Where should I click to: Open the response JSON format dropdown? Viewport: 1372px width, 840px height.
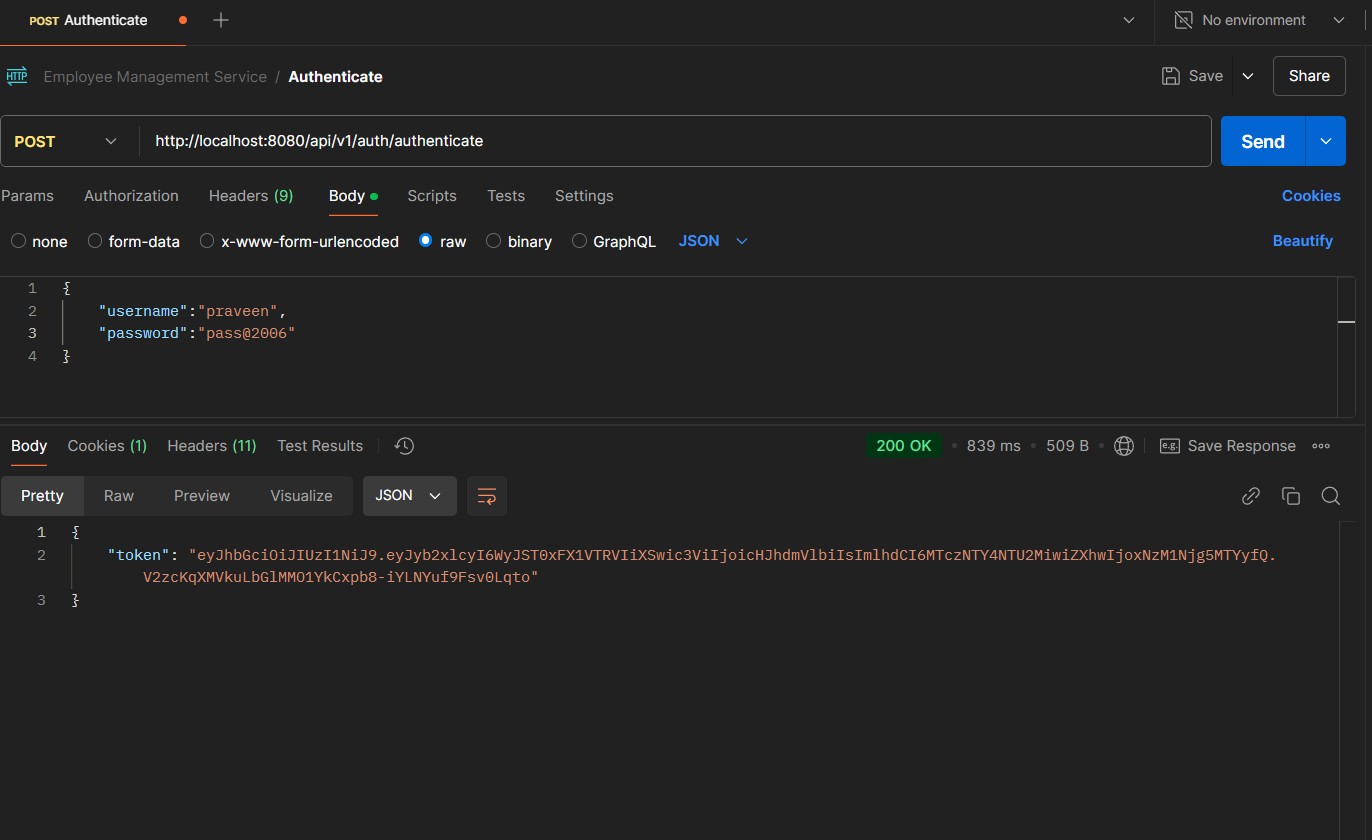click(410, 496)
